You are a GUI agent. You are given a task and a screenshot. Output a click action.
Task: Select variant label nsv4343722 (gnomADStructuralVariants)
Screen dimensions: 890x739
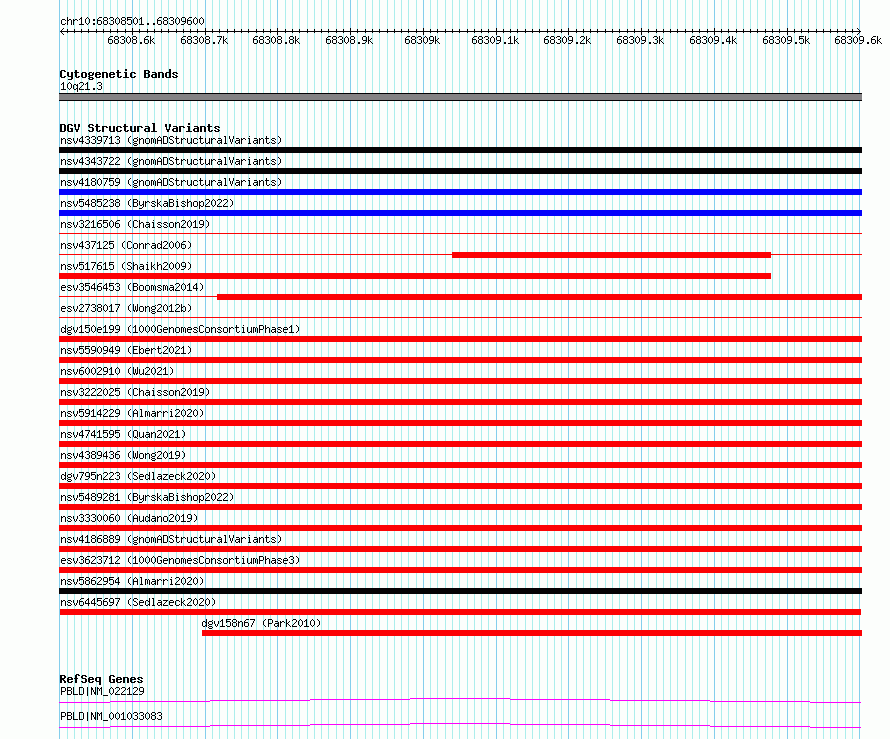tap(171, 161)
